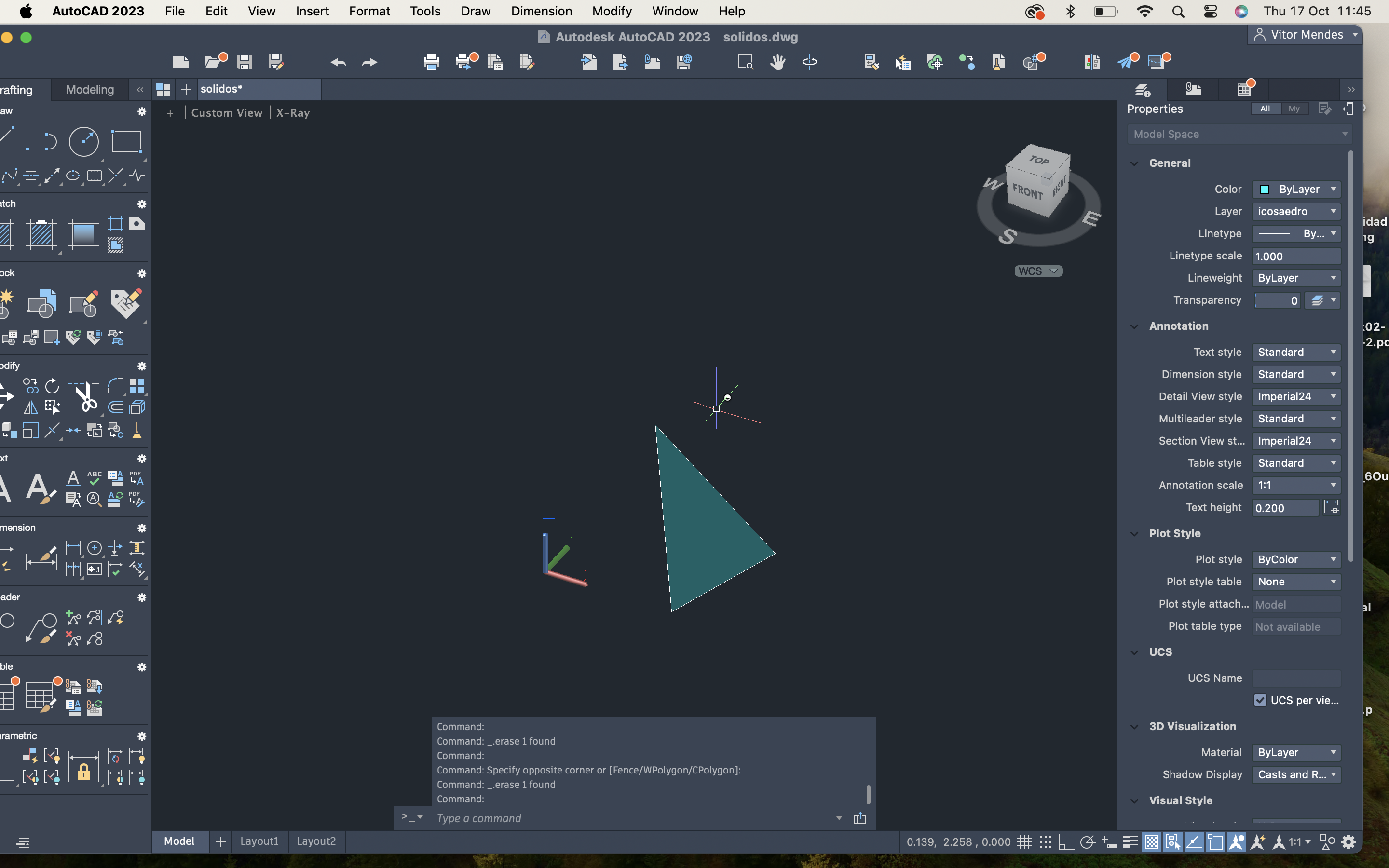Toggle UCS per viewport checkbox
This screenshot has height=868, width=1389.
(1260, 700)
